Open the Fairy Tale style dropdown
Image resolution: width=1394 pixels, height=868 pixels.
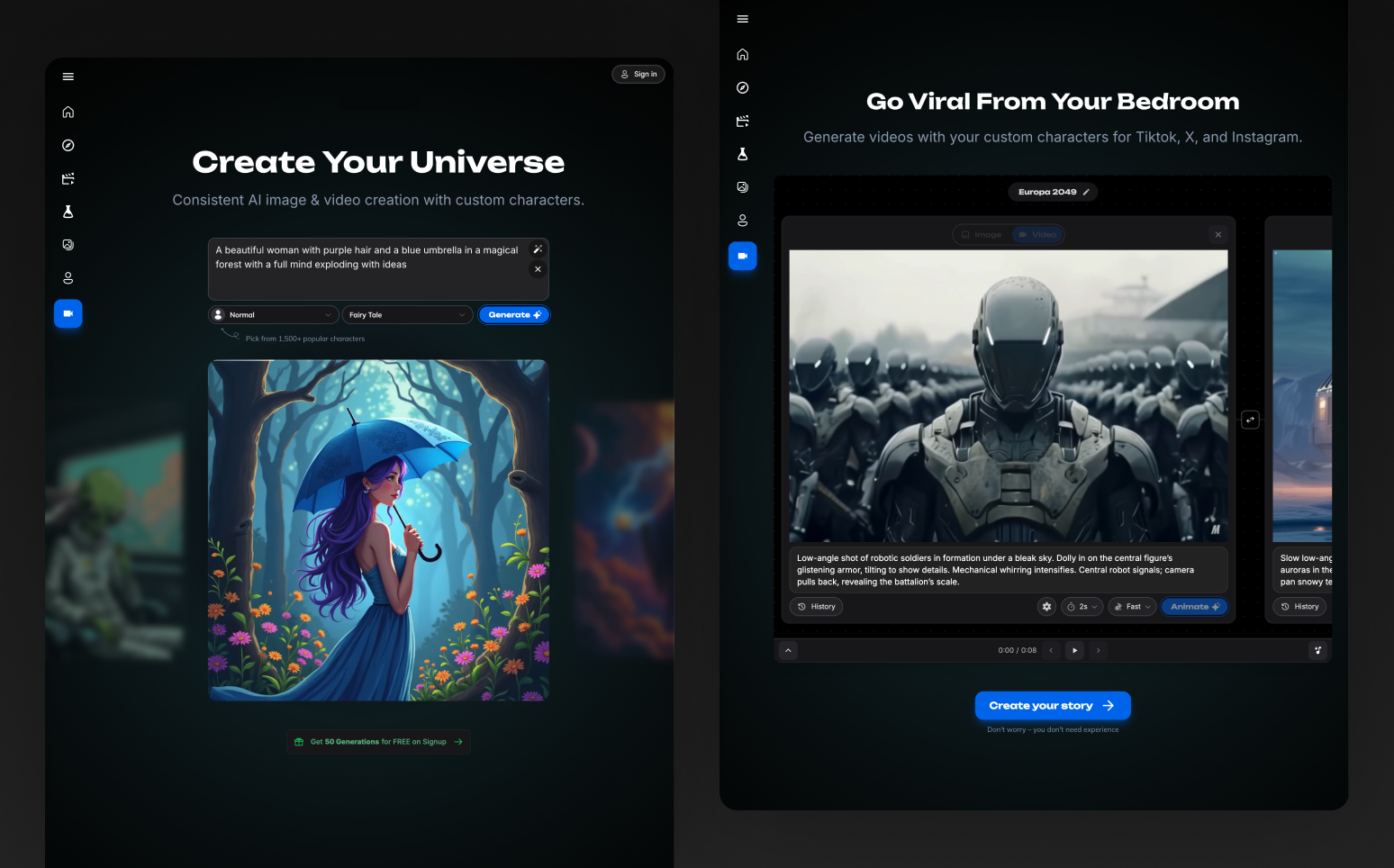[407, 314]
